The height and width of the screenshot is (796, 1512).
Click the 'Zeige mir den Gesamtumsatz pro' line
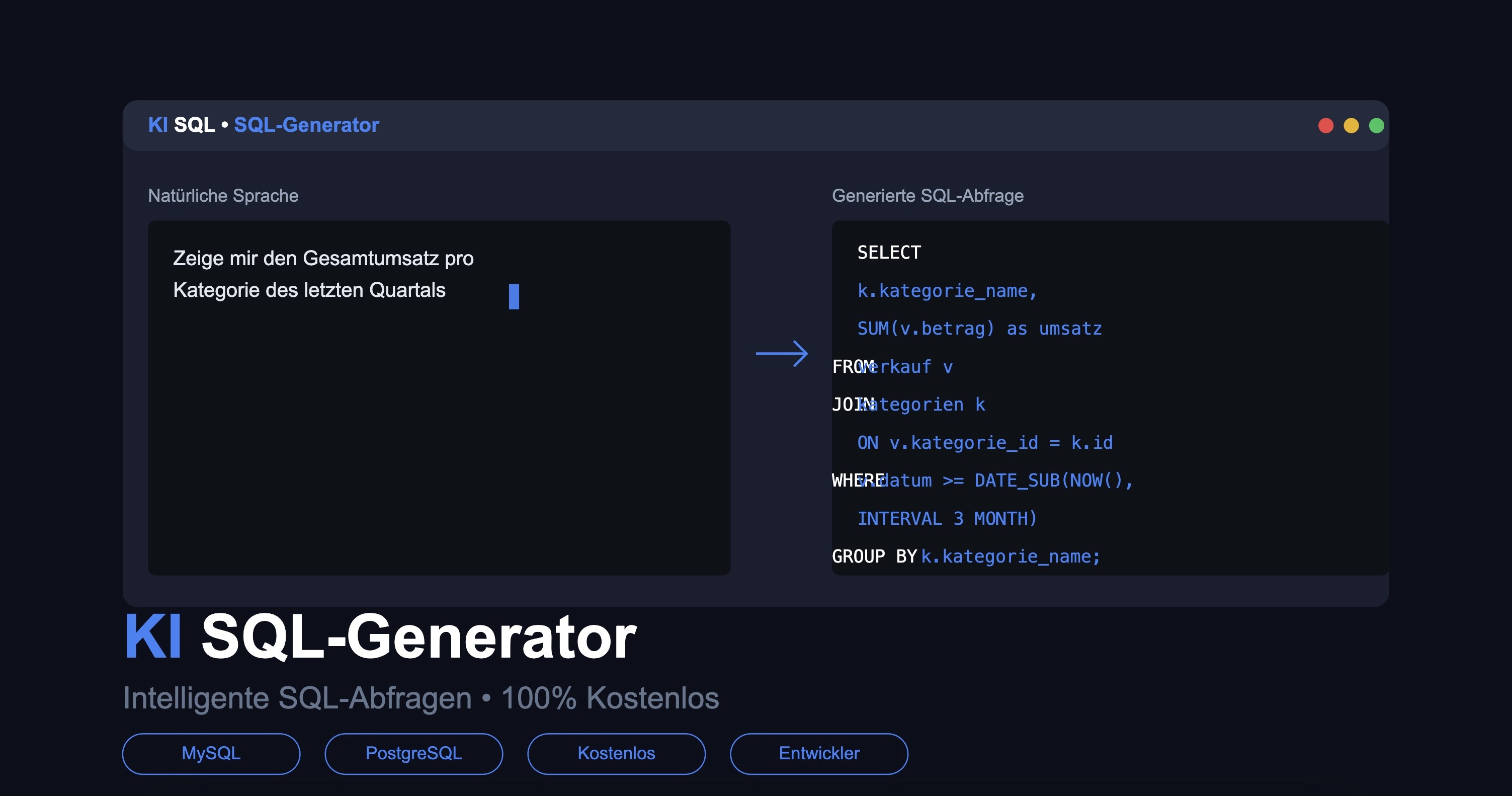point(323,258)
